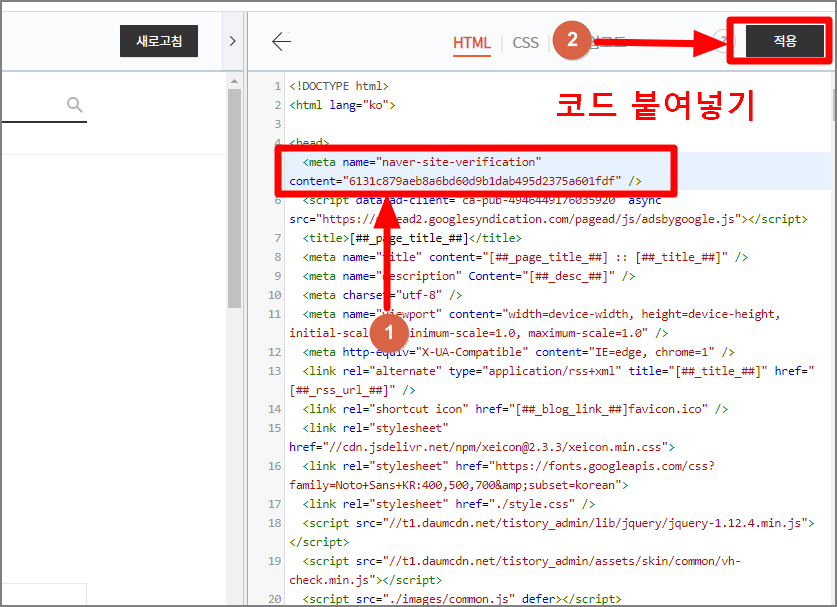Click the meta charset="utf-8" line
Viewport: 837px width, 607px height.
[x=382, y=295]
